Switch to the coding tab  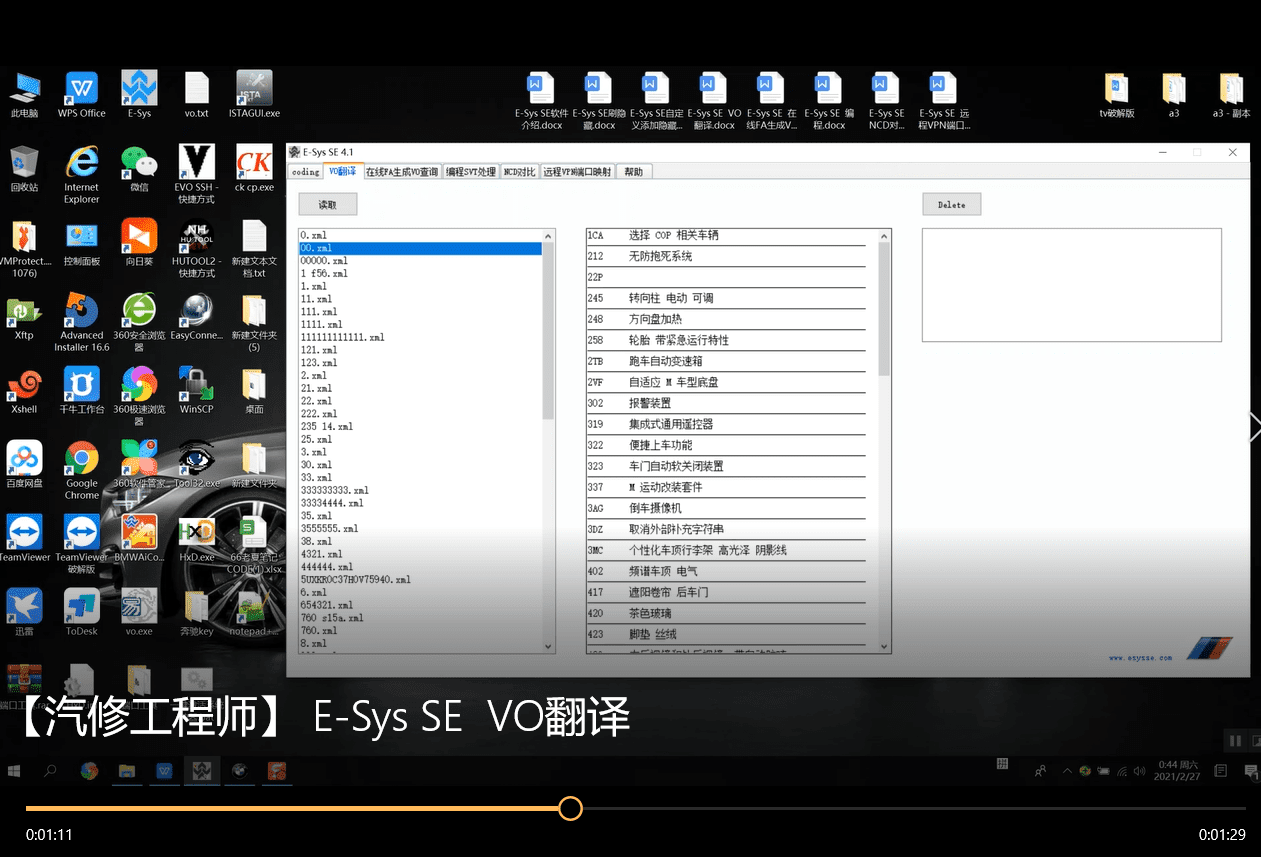coord(305,172)
